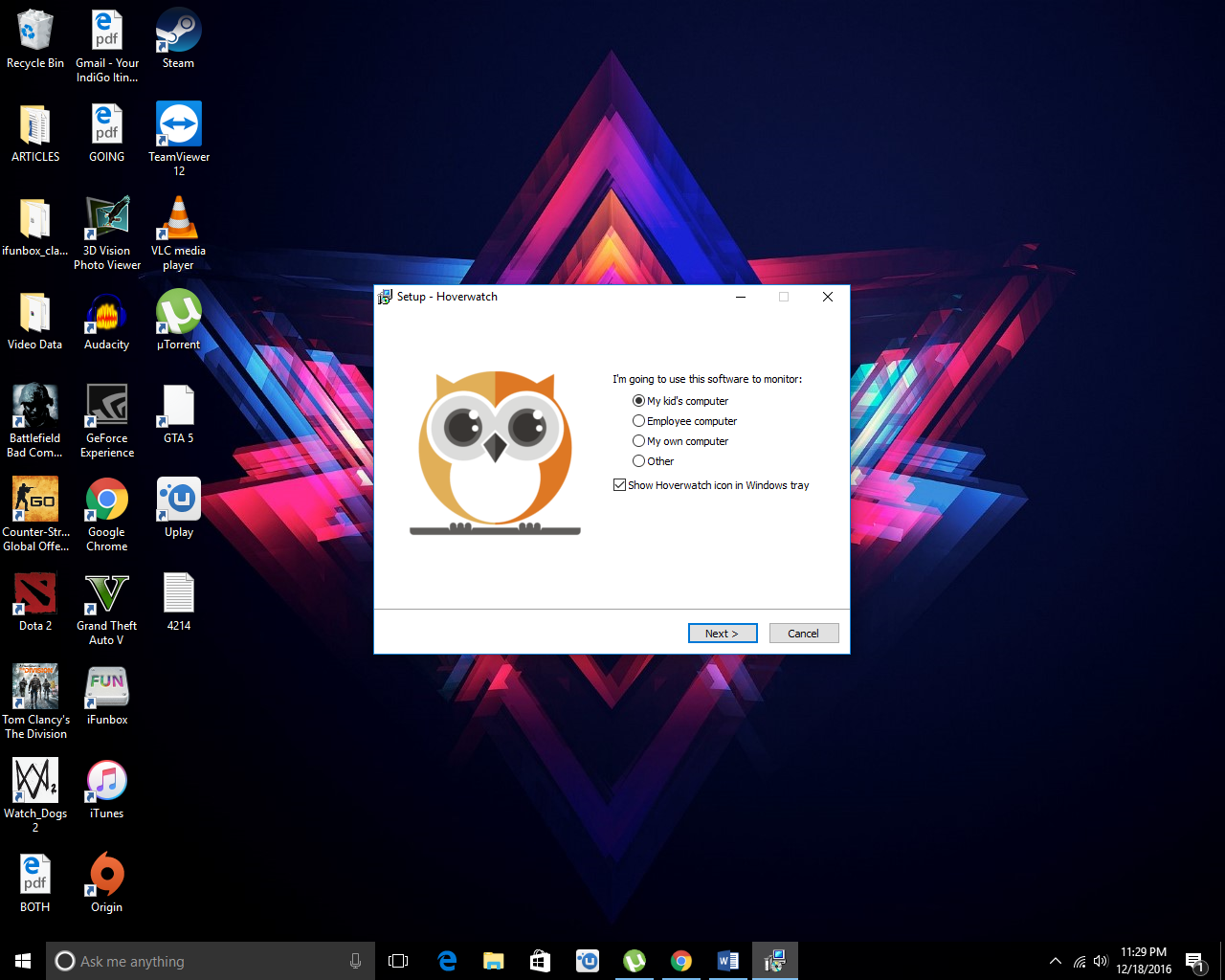Select the VLC media player shortcut
The height and width of the screenshot is (980, 1225).
(178, 234)
